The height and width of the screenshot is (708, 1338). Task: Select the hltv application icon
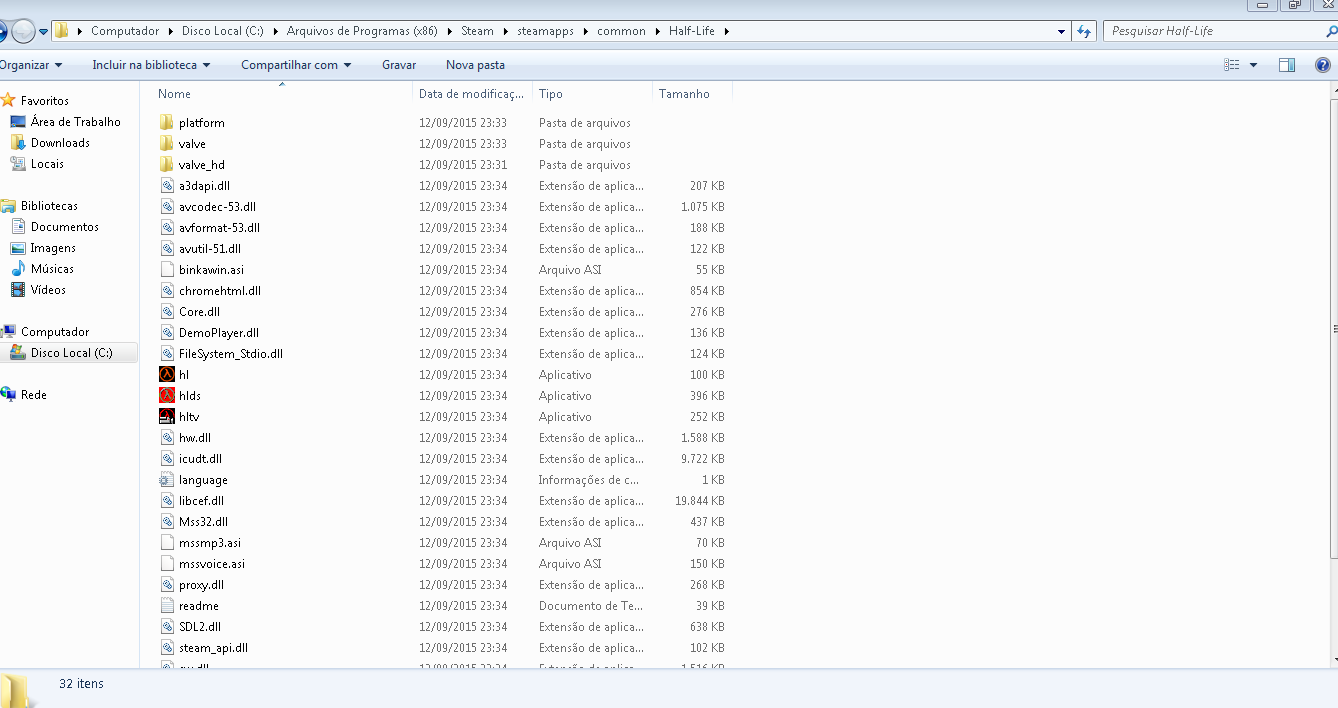[x=167, y=416]
